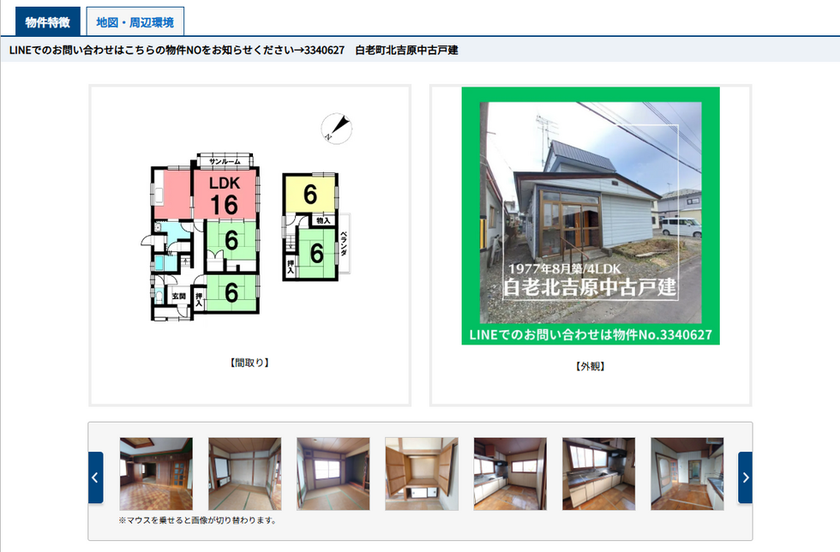Open the exterior house photo
This screenshot has height=552, width=840.
[x=590, y=216]
